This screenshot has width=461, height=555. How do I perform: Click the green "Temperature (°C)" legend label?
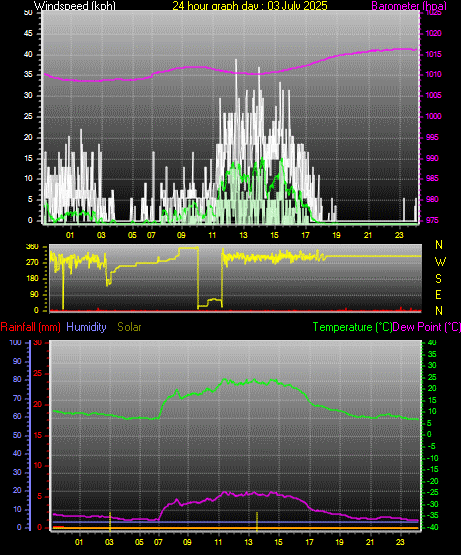point(352,327)
